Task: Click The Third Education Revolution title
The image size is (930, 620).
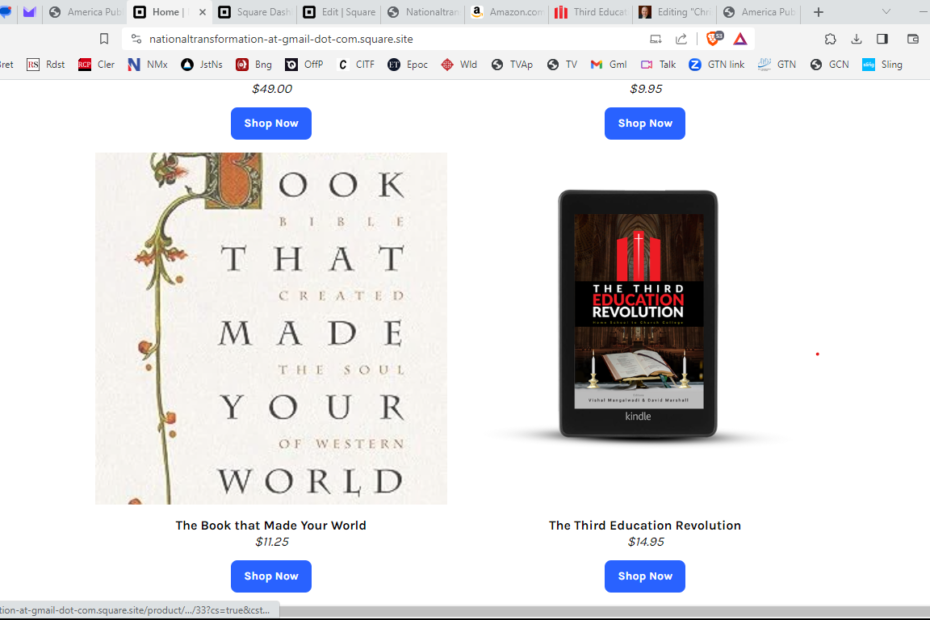Action: pos(645,526)
